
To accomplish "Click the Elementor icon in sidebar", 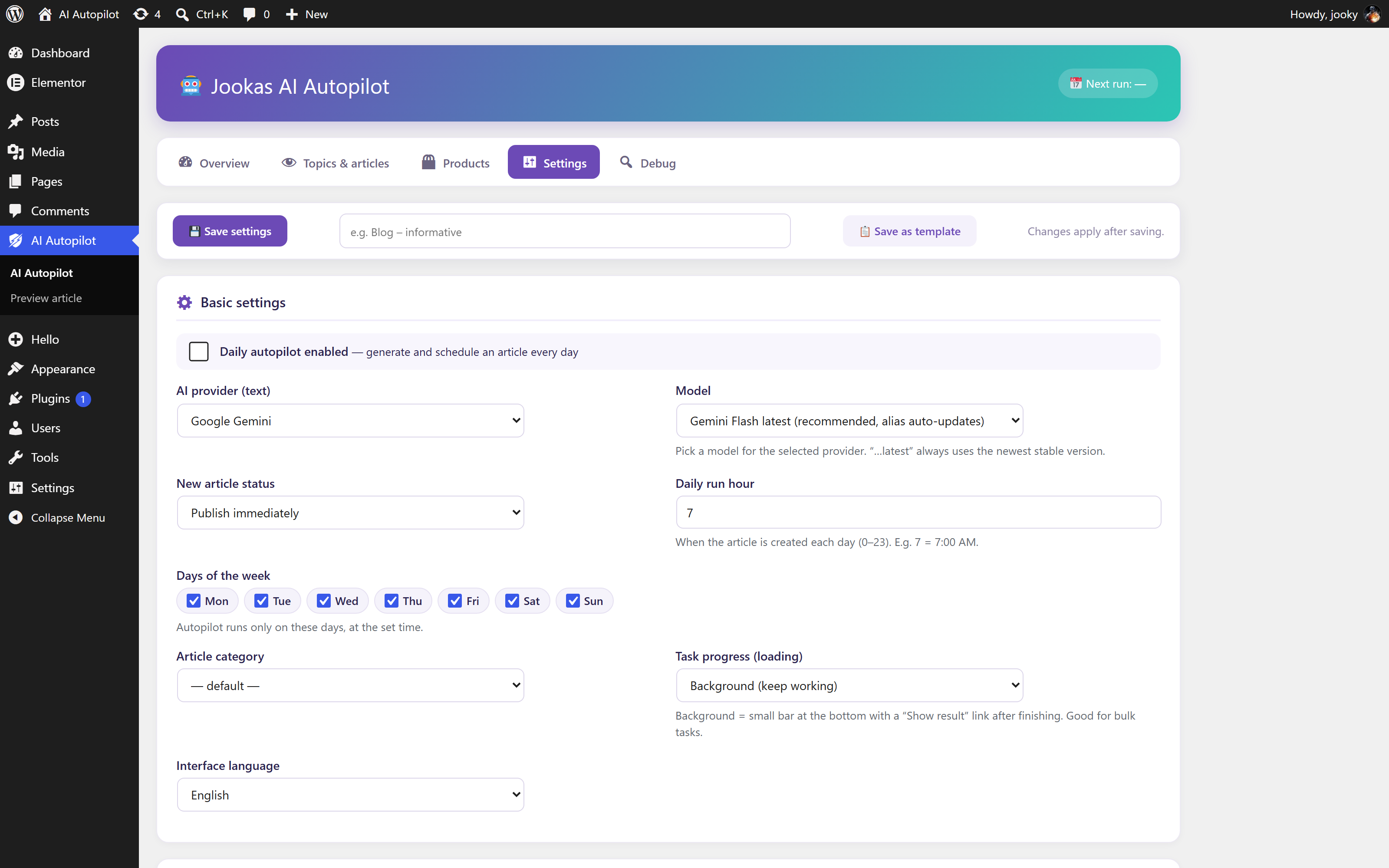I will 16,82.
